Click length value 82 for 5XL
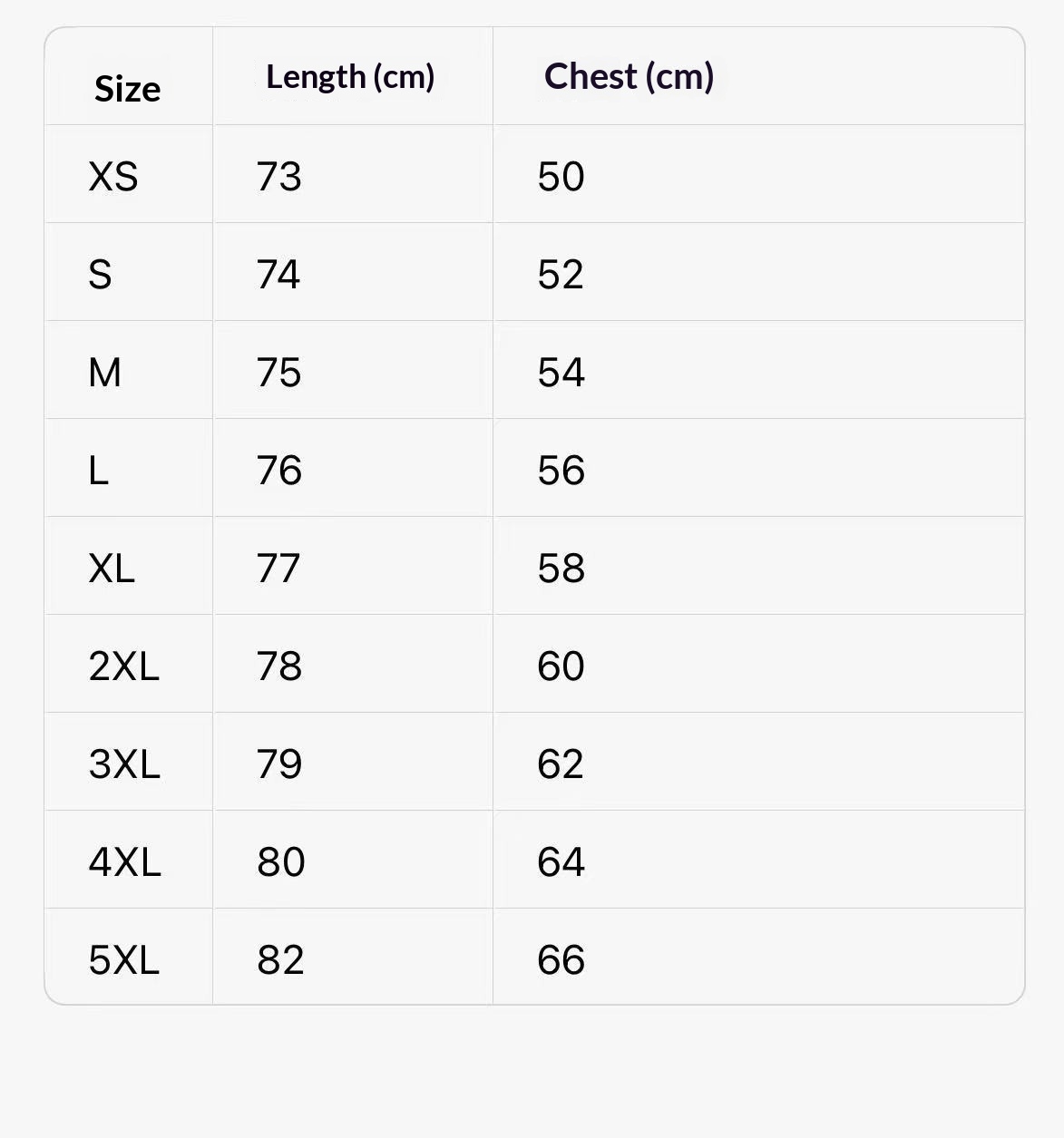1064x1138 pixels. coord(280,959)
